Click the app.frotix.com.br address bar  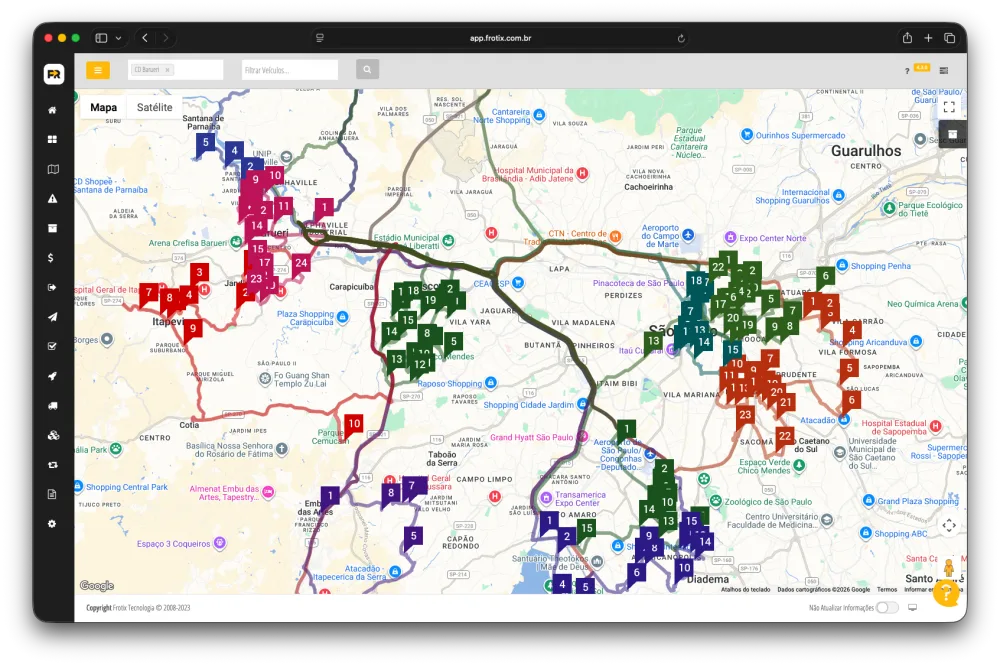coord(501,38)
